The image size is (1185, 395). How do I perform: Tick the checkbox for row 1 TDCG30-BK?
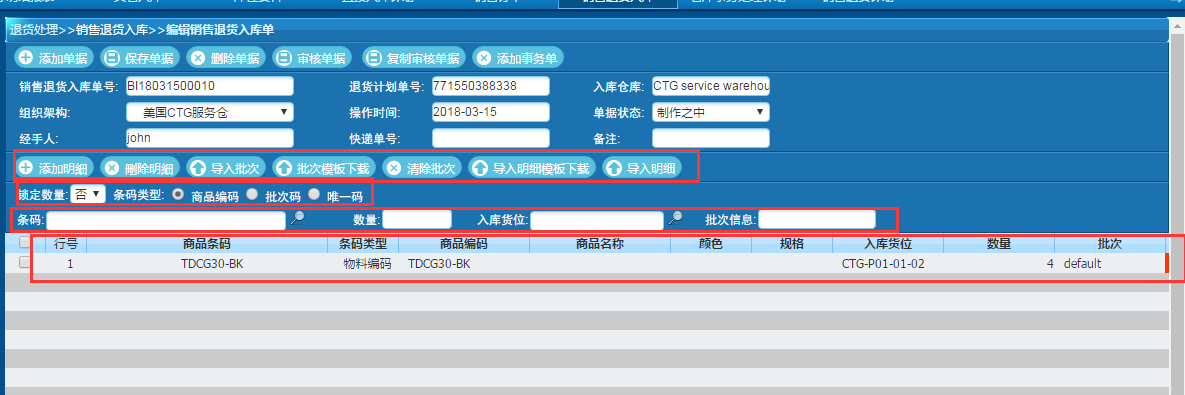click(x=25, y=262)
